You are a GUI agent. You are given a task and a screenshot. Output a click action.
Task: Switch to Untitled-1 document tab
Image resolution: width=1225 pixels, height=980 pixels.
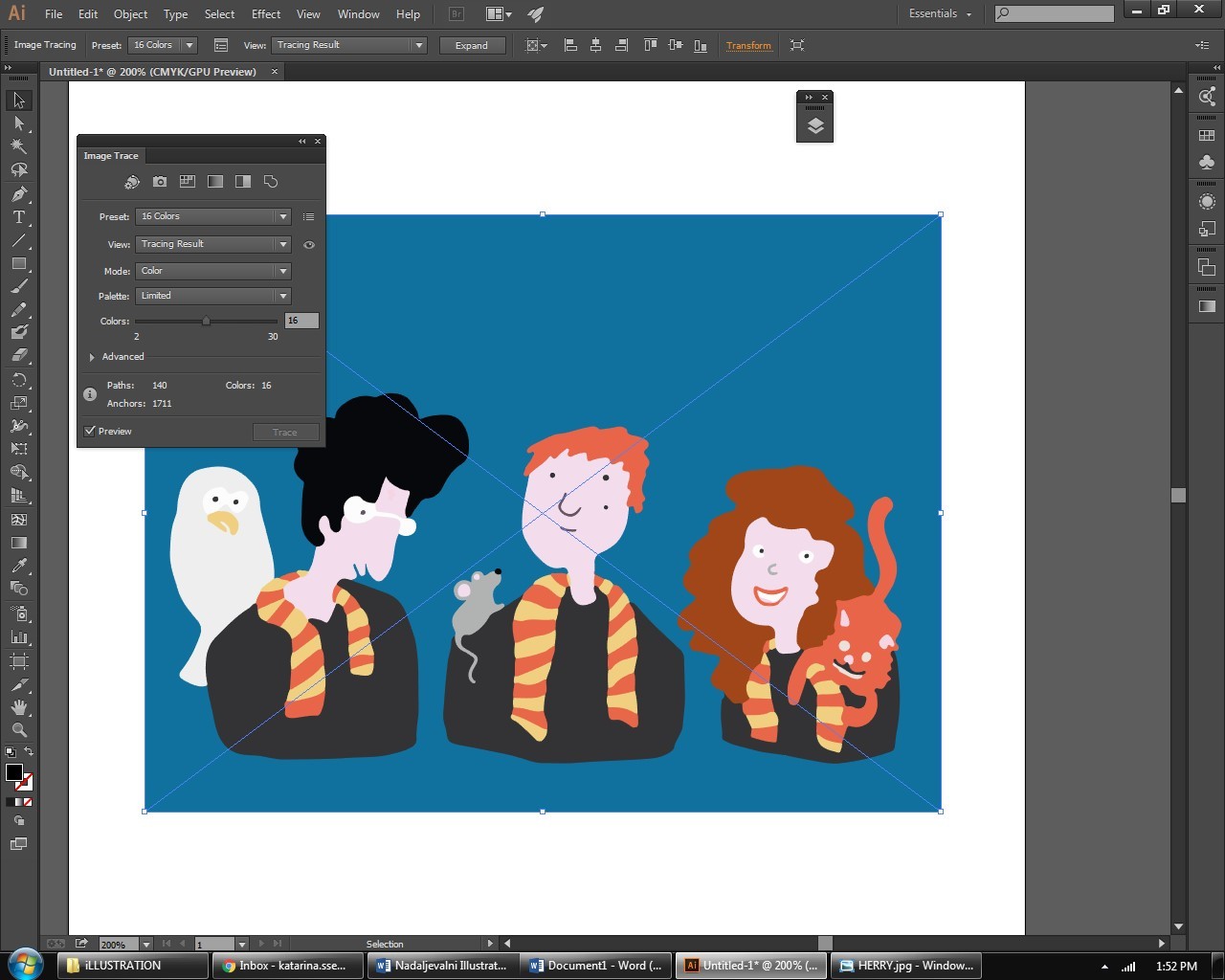pos(153,72)
